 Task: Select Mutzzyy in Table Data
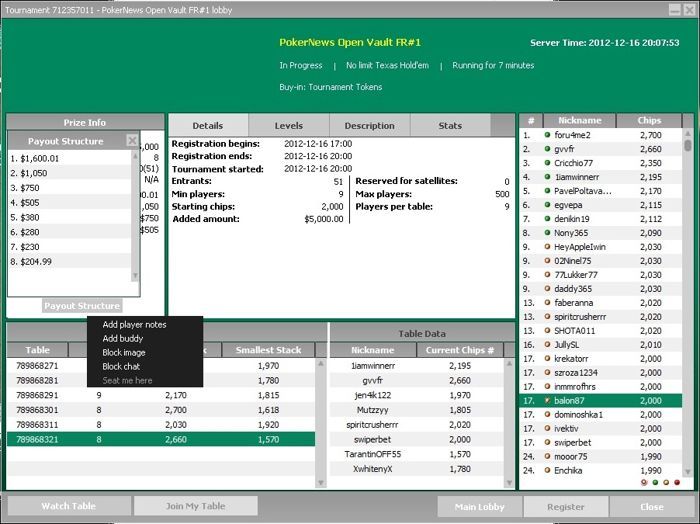[x=417, y=410]
